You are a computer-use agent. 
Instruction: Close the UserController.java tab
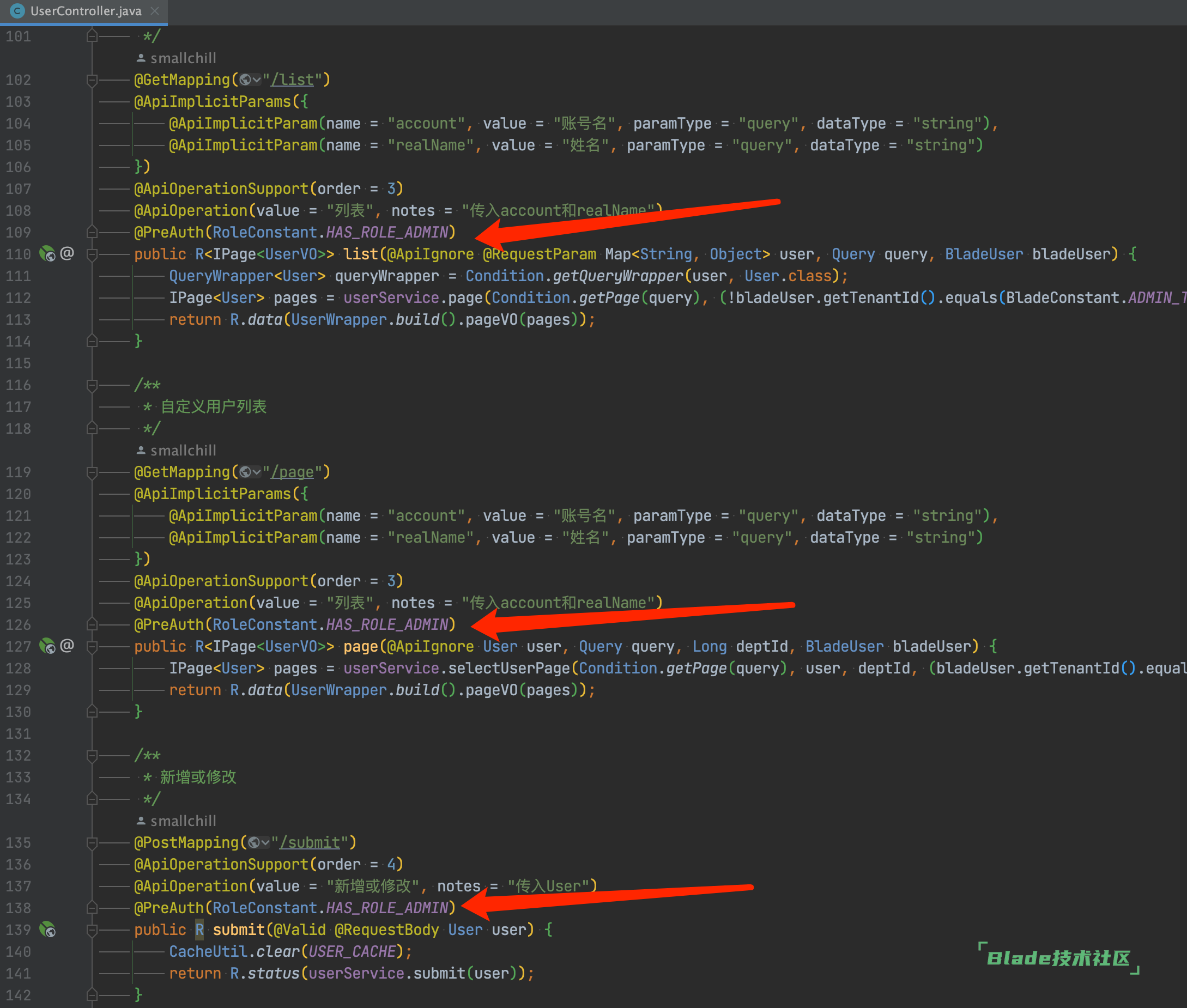tap(154, 11)
